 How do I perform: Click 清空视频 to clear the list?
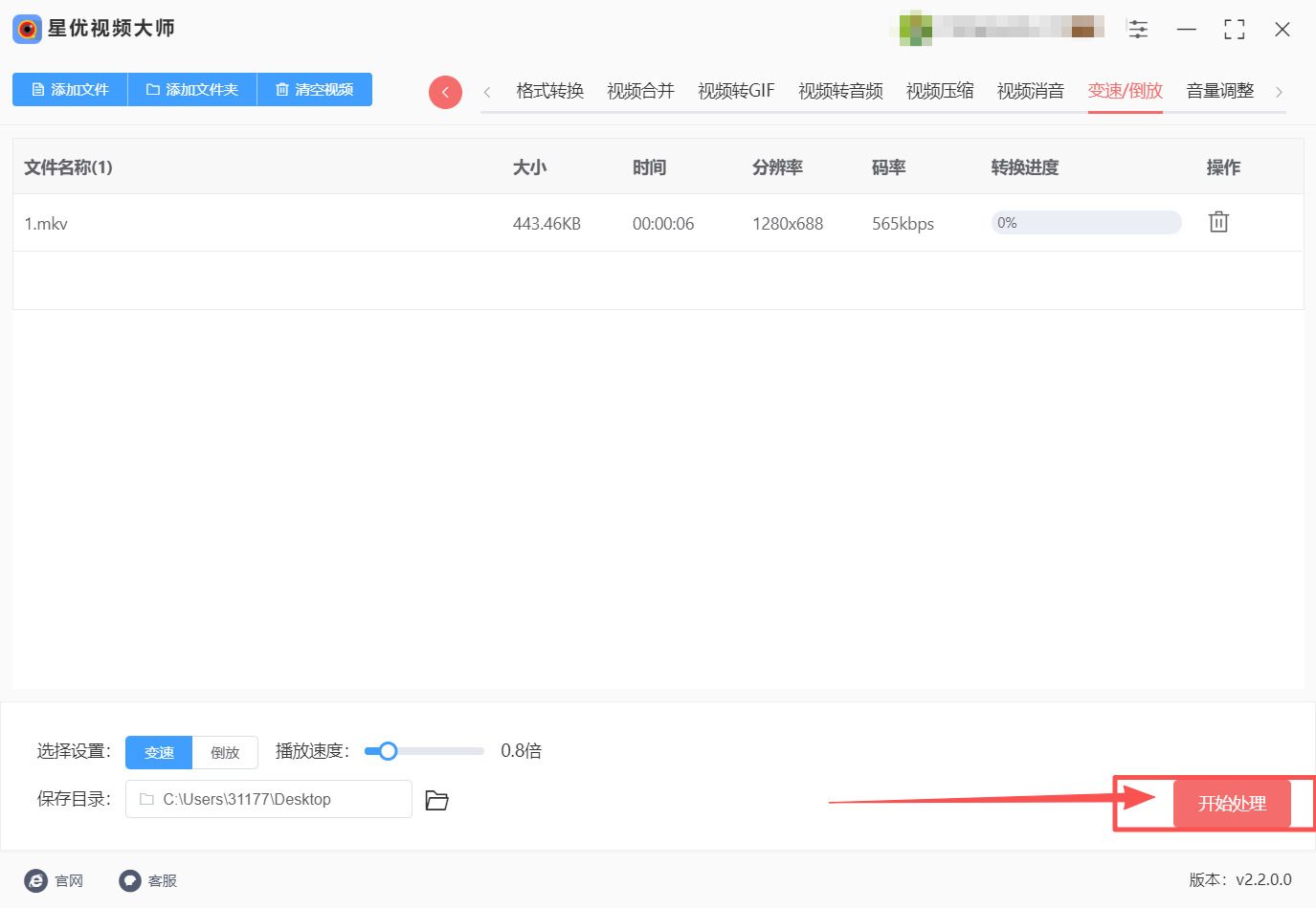pyautogui.click(x=314, y=89)
